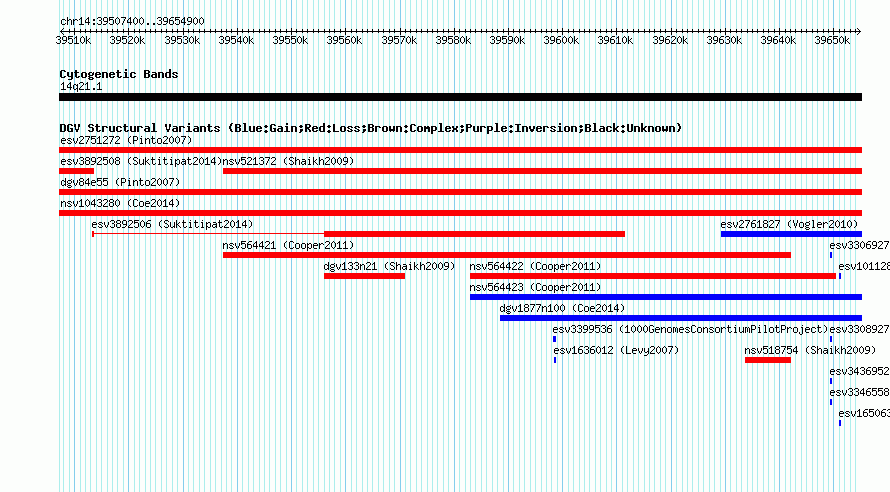Open the esv3892508 (Suktitipat2014) label
Screen dimensions: 890x492
click(x=141, y=161)
